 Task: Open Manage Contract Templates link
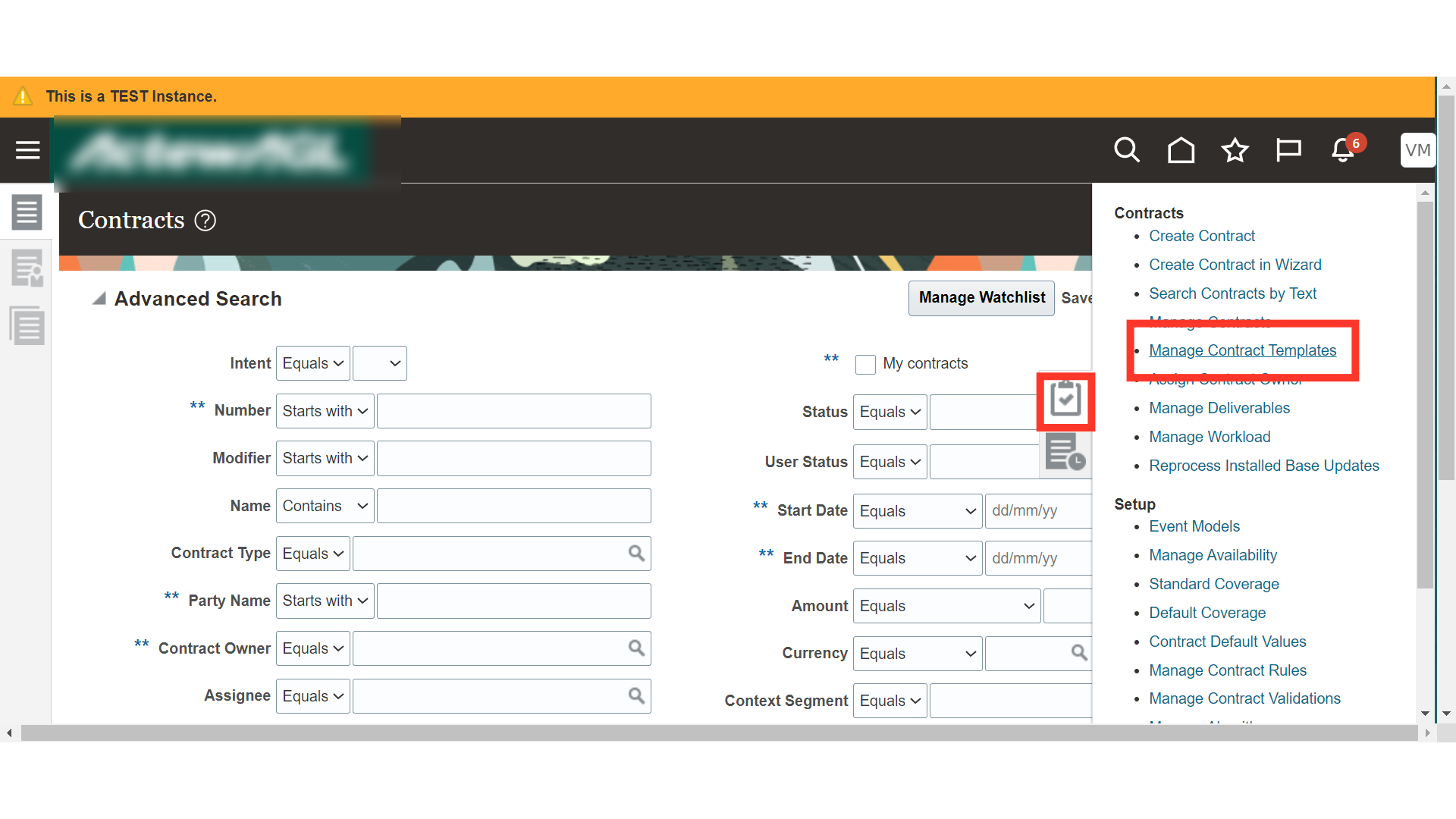tap(1242, 350)
